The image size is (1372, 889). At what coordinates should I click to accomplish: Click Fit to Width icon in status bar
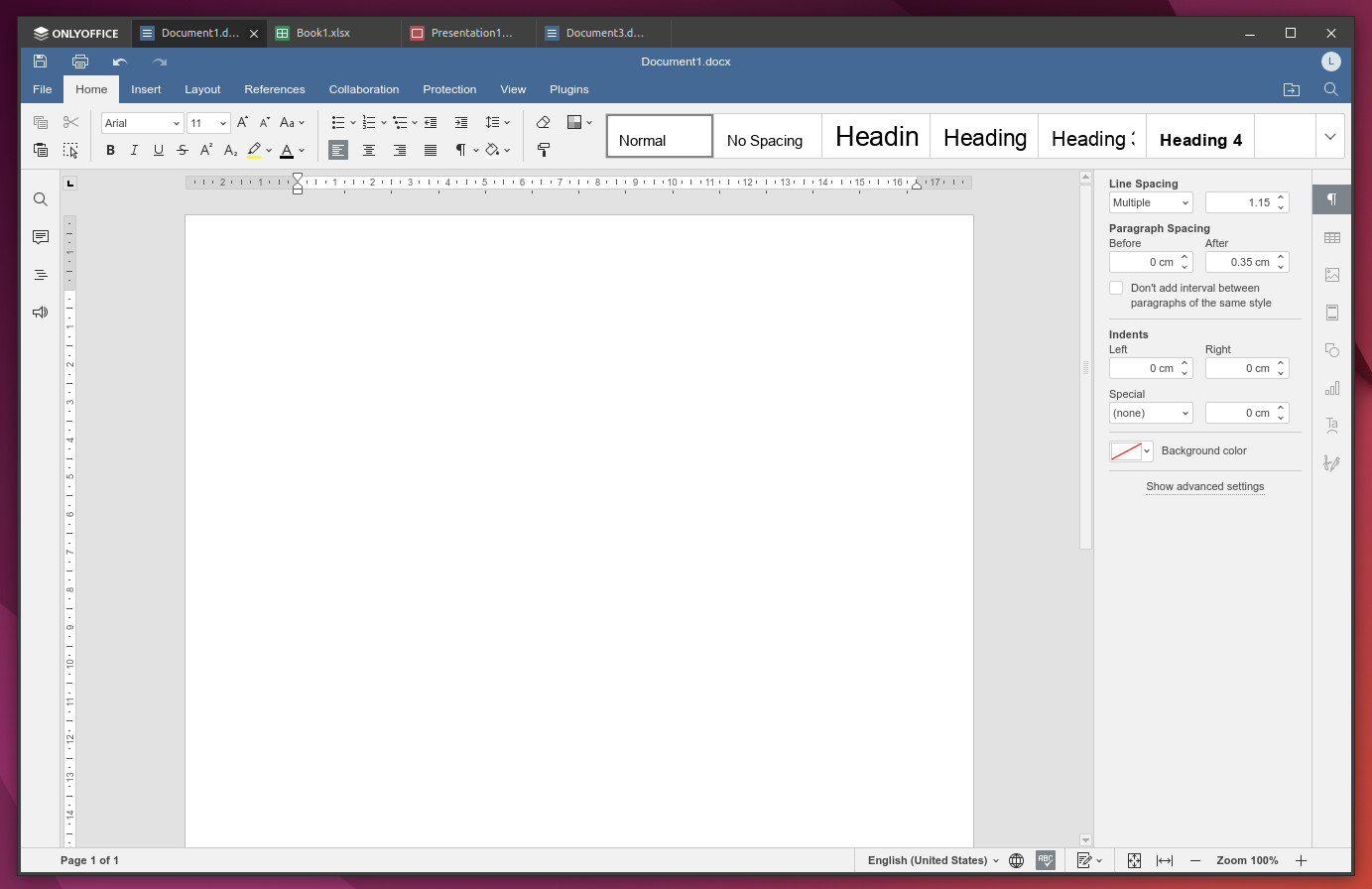(x=1165, y=860)
